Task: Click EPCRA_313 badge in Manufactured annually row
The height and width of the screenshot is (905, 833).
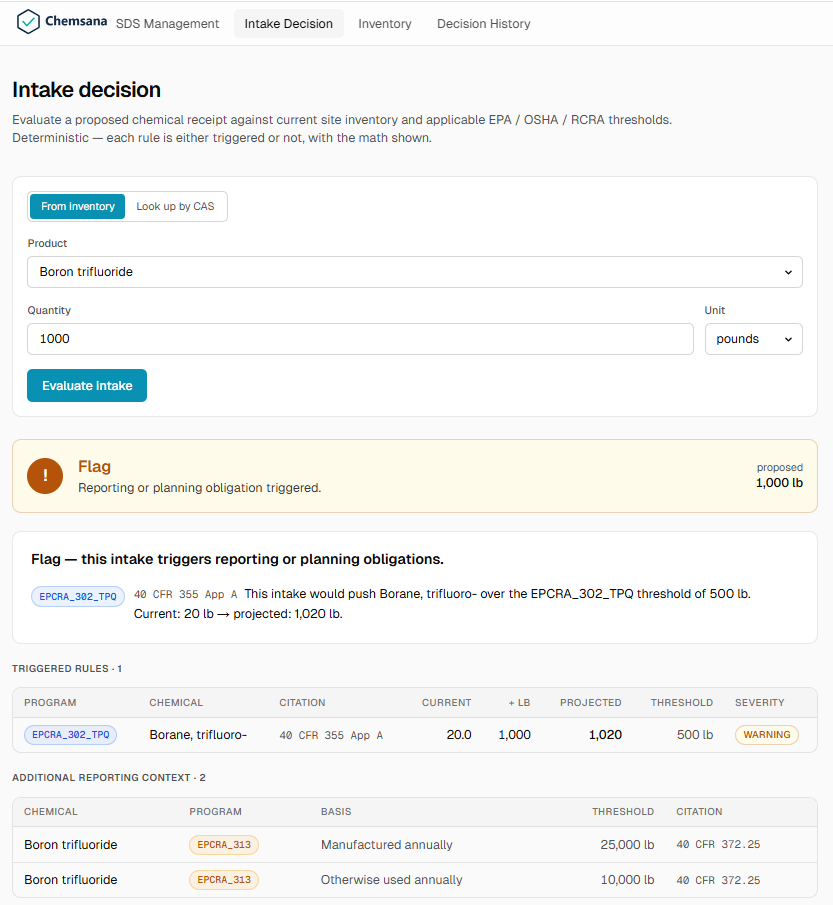Action: pos(224,844)
